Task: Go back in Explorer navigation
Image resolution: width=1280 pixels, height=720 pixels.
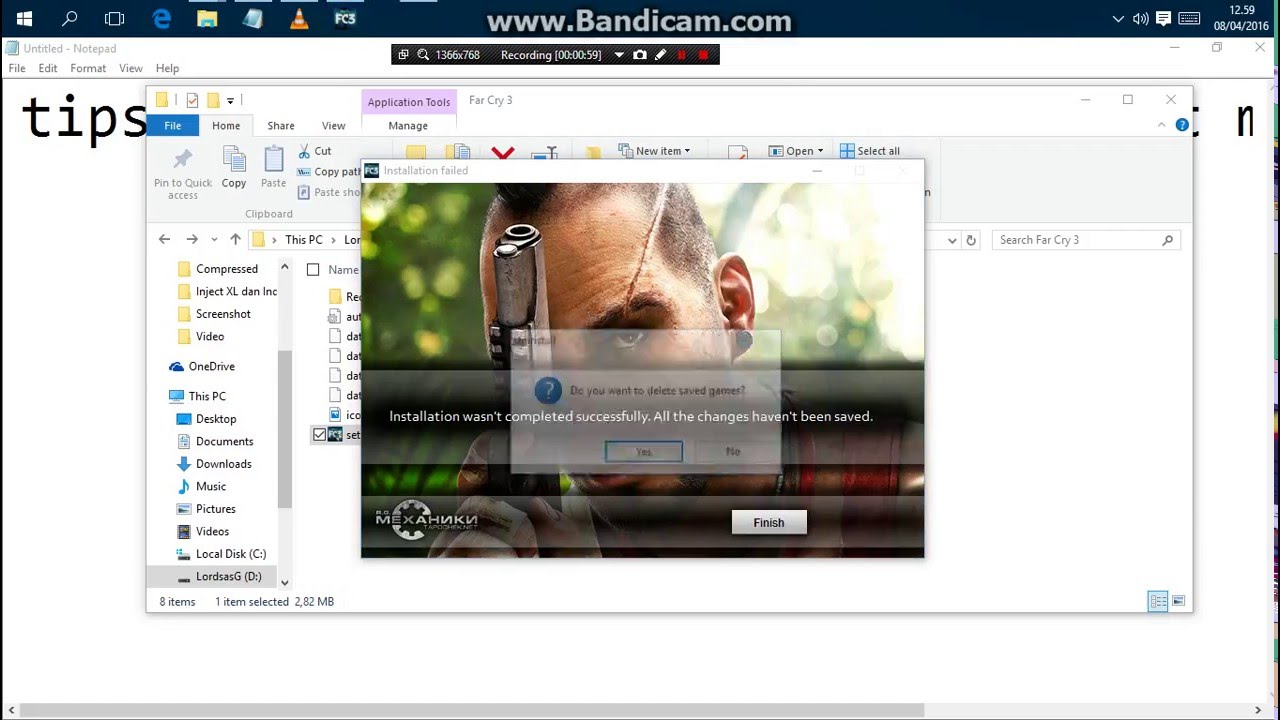Action: pyautogui.click(x=165, y=240)
